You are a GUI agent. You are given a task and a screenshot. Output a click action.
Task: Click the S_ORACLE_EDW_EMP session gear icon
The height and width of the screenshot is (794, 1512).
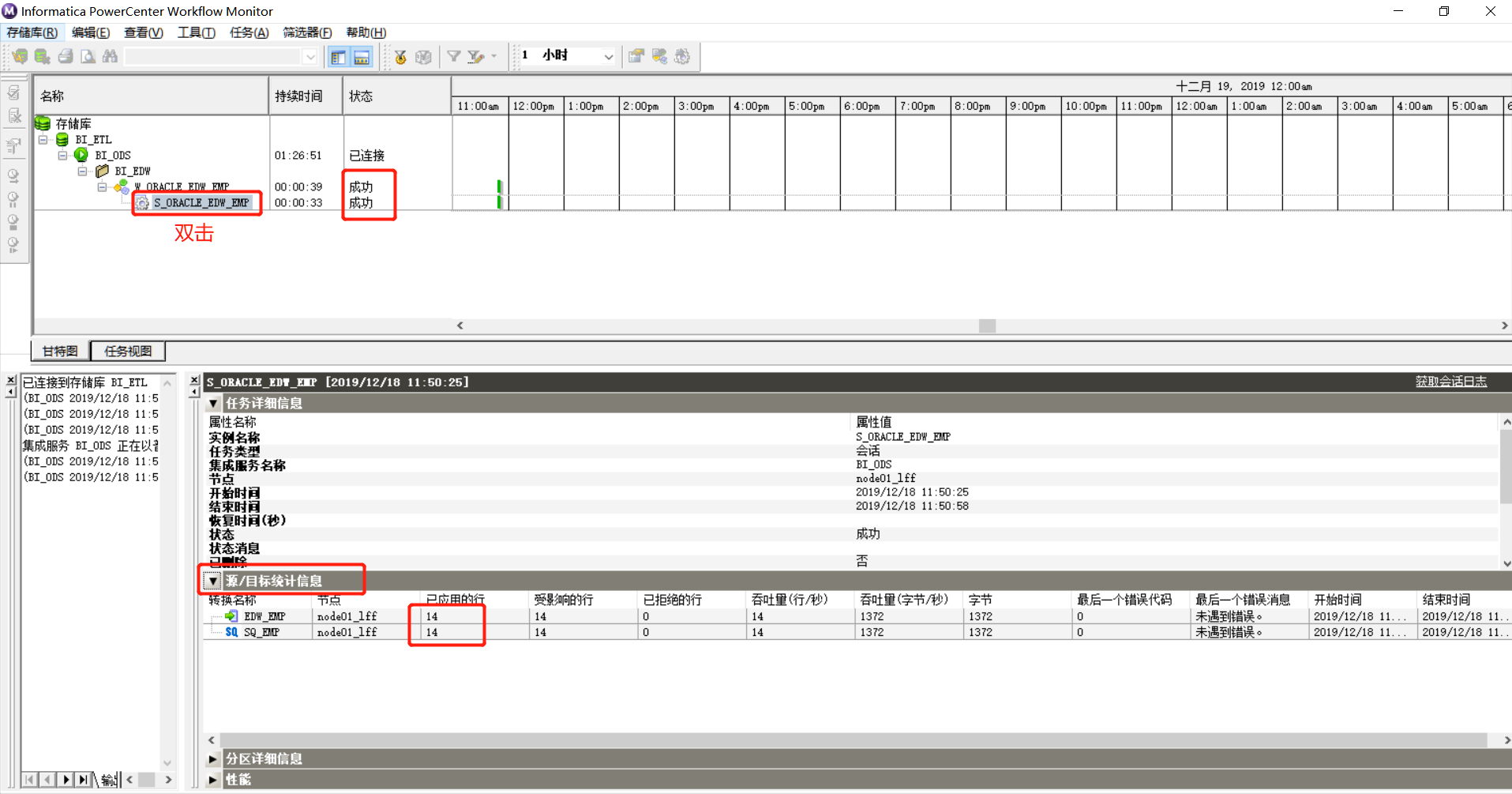pos(142,203)
